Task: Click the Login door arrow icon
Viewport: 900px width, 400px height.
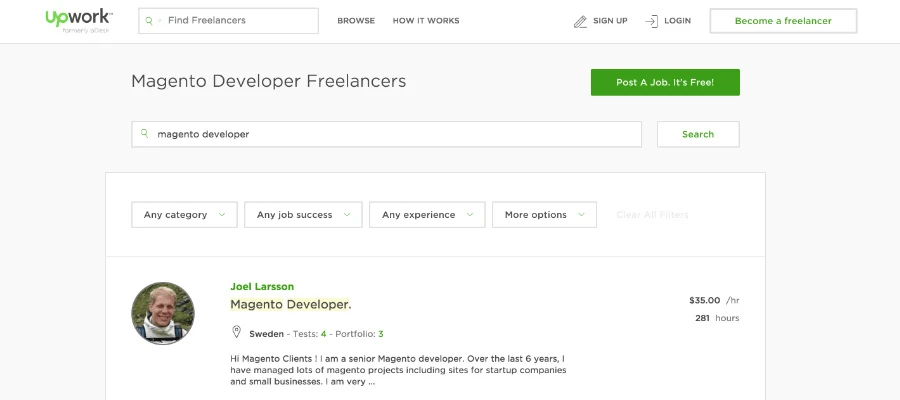Action: (x=651, y=21)
